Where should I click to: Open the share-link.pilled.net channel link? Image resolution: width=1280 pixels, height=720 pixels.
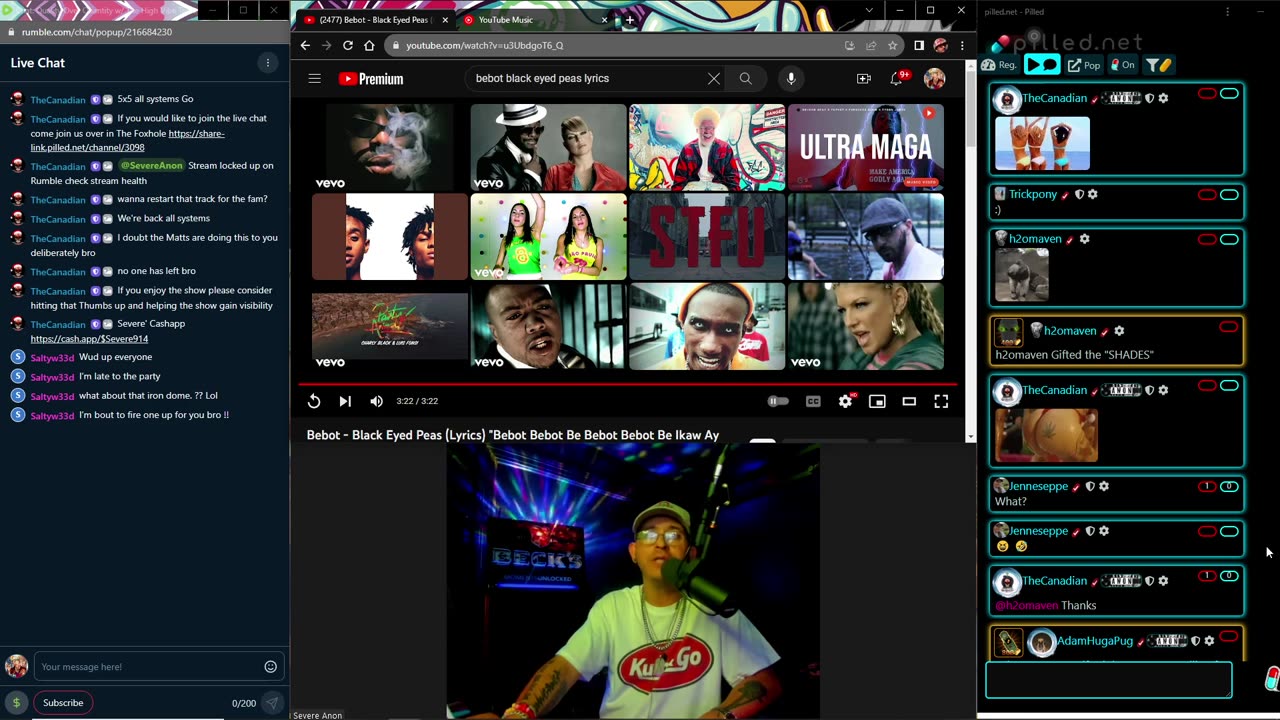tap(127, 140)
